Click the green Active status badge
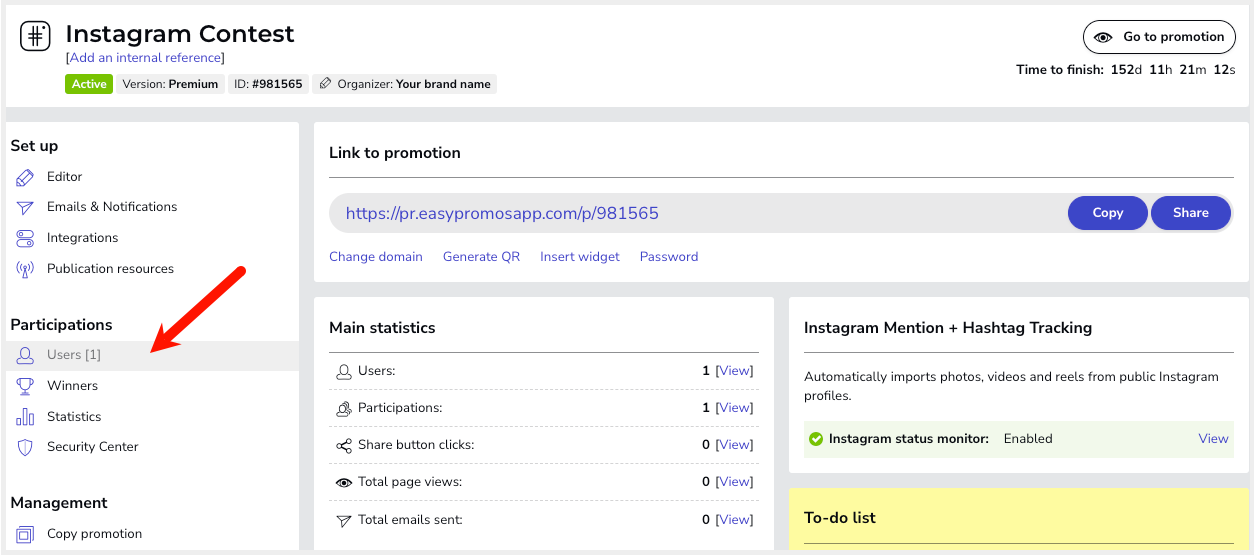 tap(88, 84)
